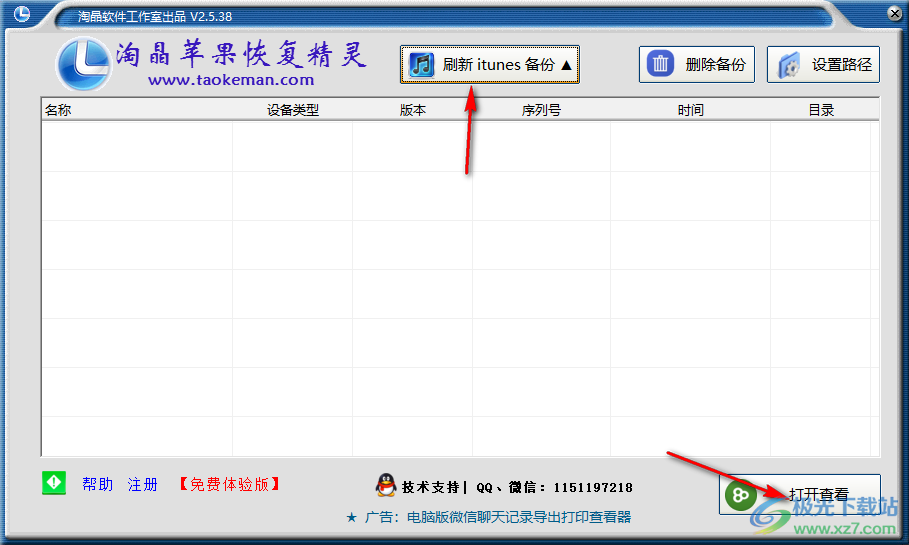Viewport: 909px width, 545px height.
Task: Open the 帮助 help link
Action: point(97,484)
